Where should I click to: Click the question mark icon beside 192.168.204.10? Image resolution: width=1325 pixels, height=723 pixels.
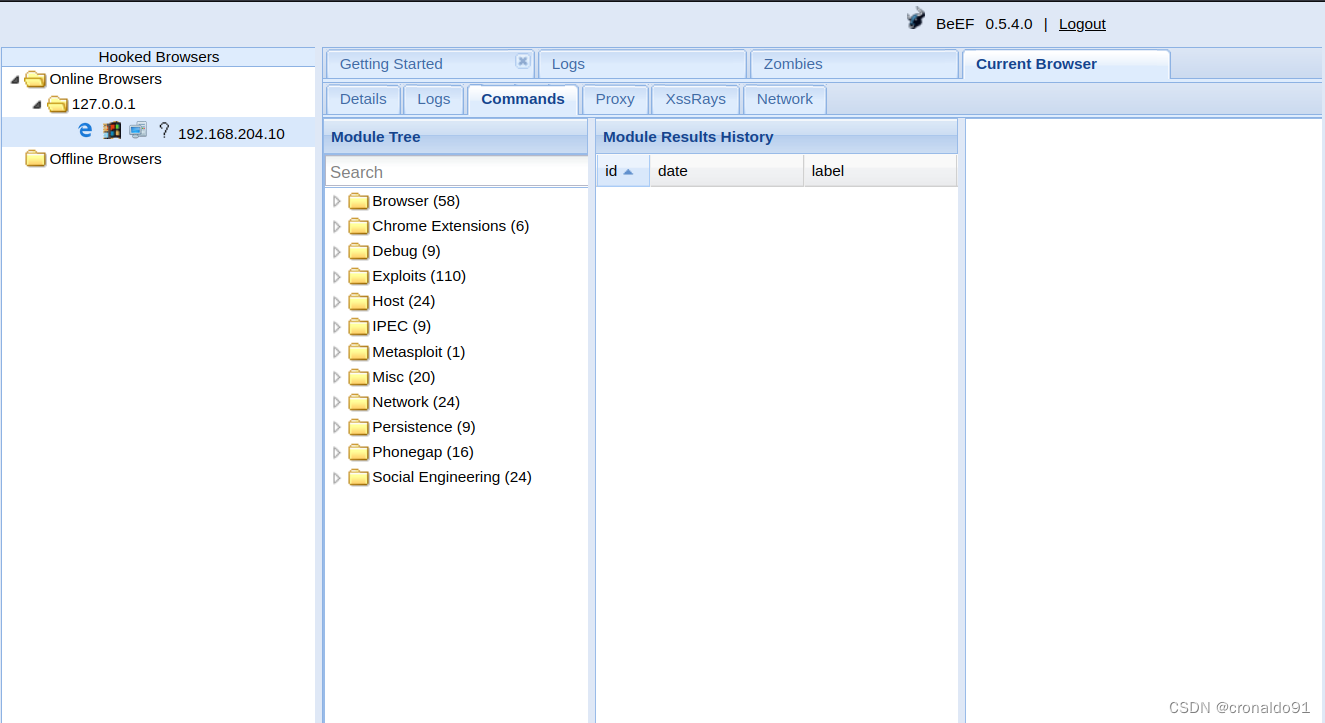[x=165, y=130]
